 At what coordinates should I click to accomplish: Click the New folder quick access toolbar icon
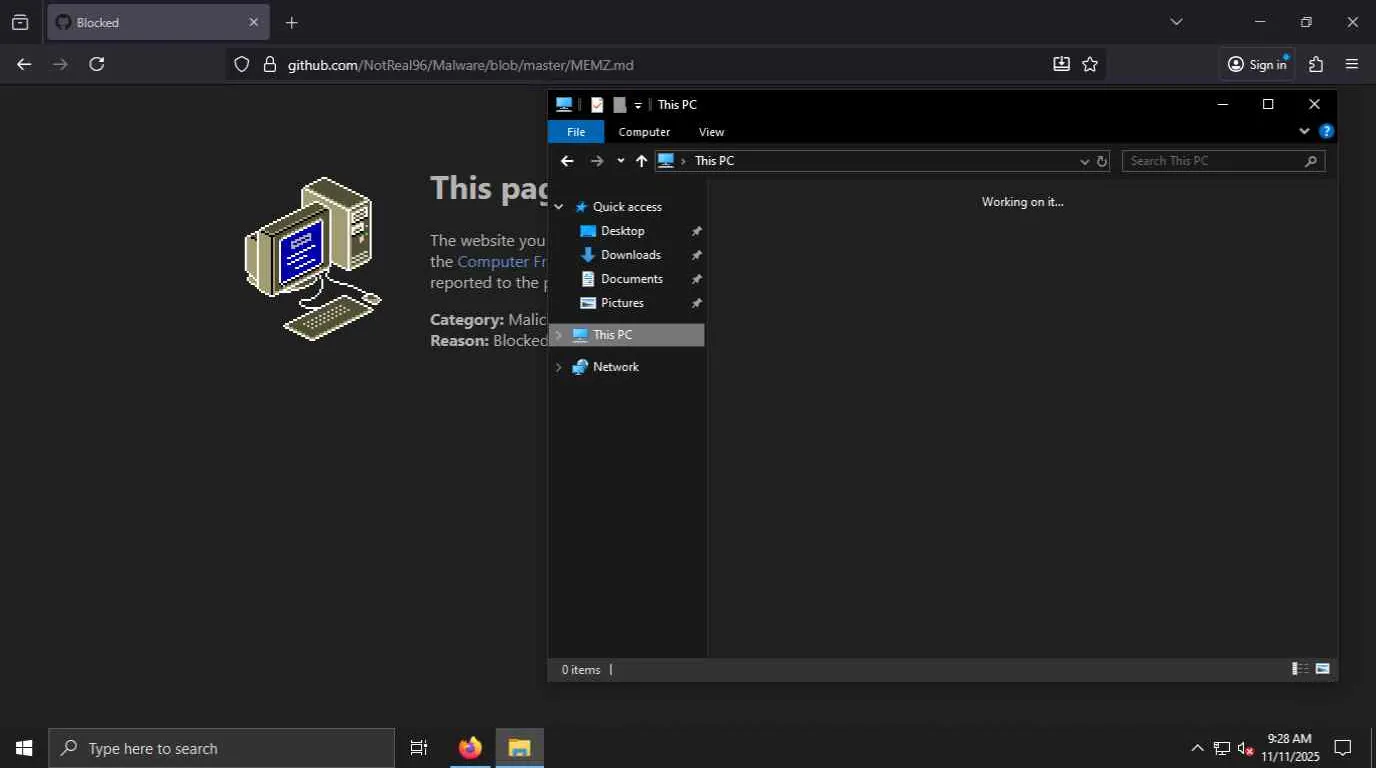(619, 104)
